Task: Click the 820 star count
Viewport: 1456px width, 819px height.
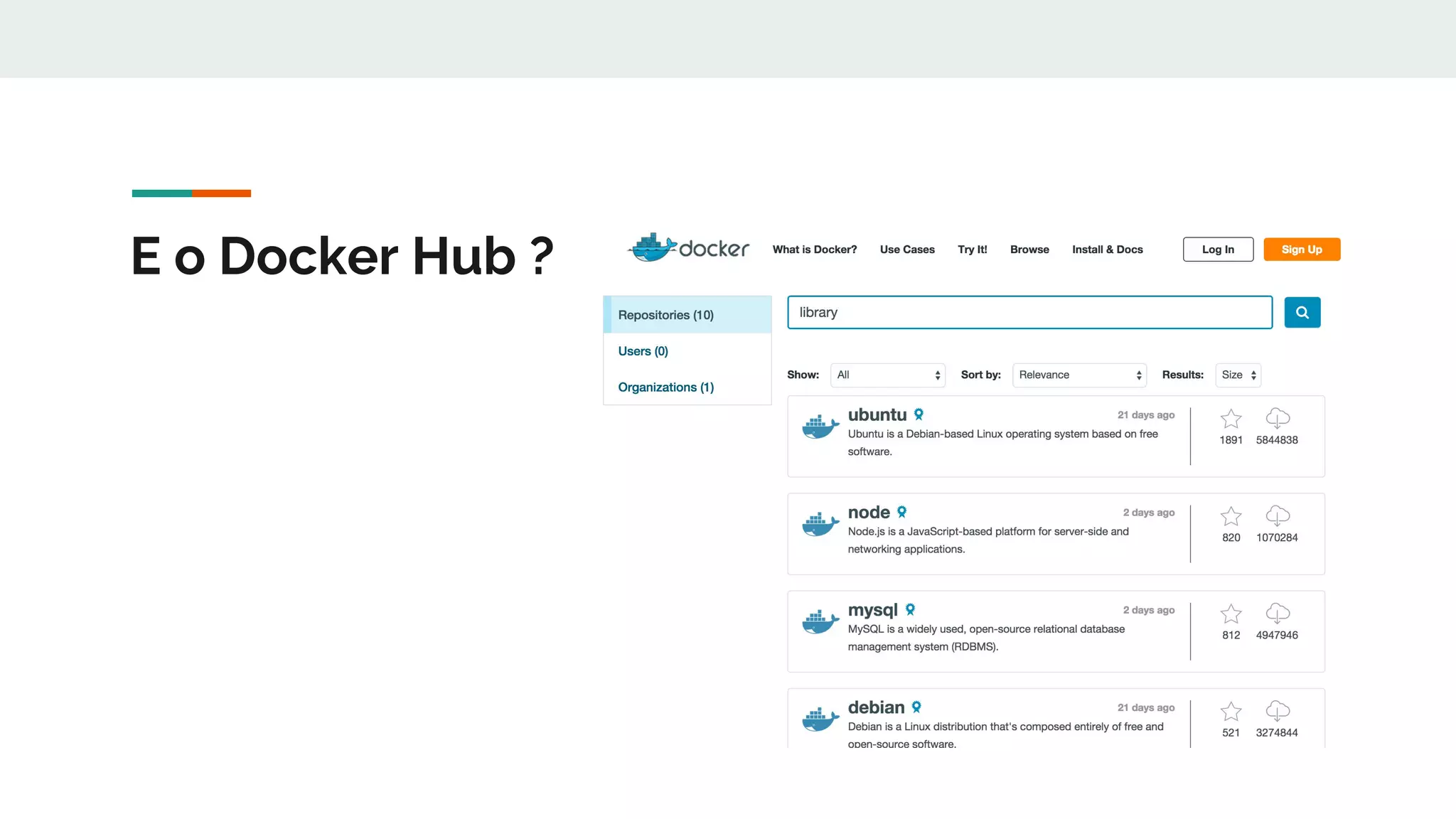Action: [1231, 537]
